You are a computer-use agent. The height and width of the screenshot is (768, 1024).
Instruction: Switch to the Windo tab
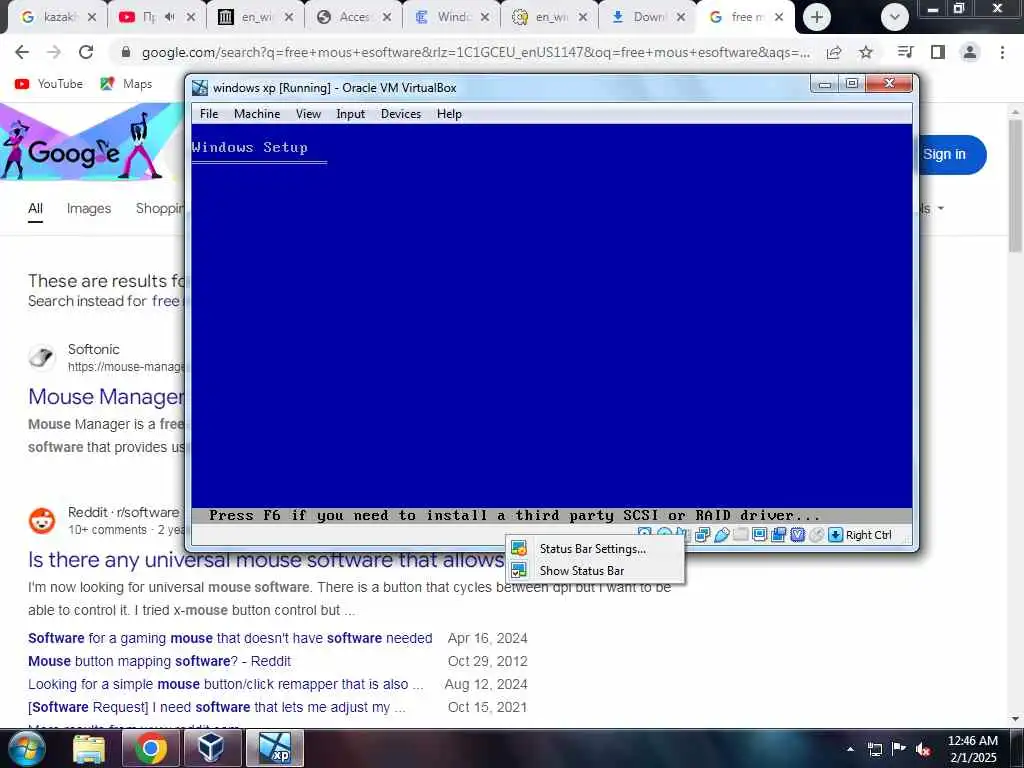point(451,17)
